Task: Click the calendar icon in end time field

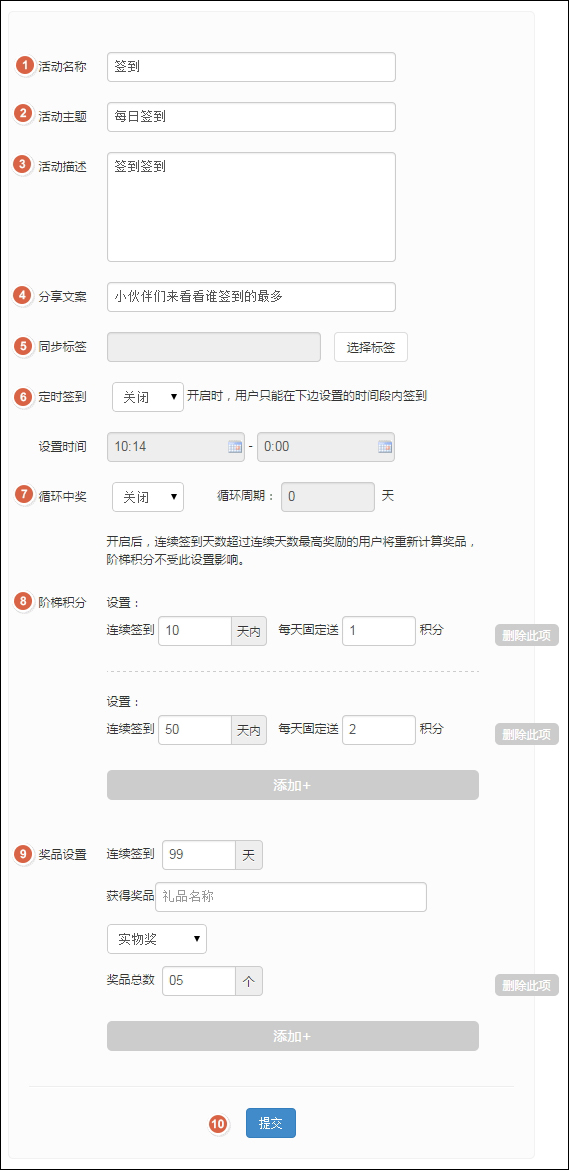Action: [x=385, y=447]
